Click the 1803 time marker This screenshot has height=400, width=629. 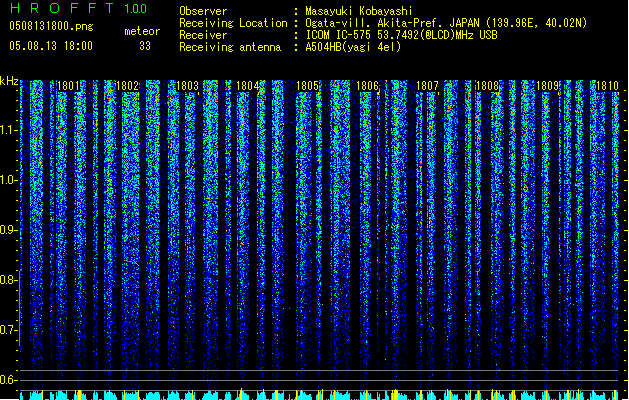[187, 86]
